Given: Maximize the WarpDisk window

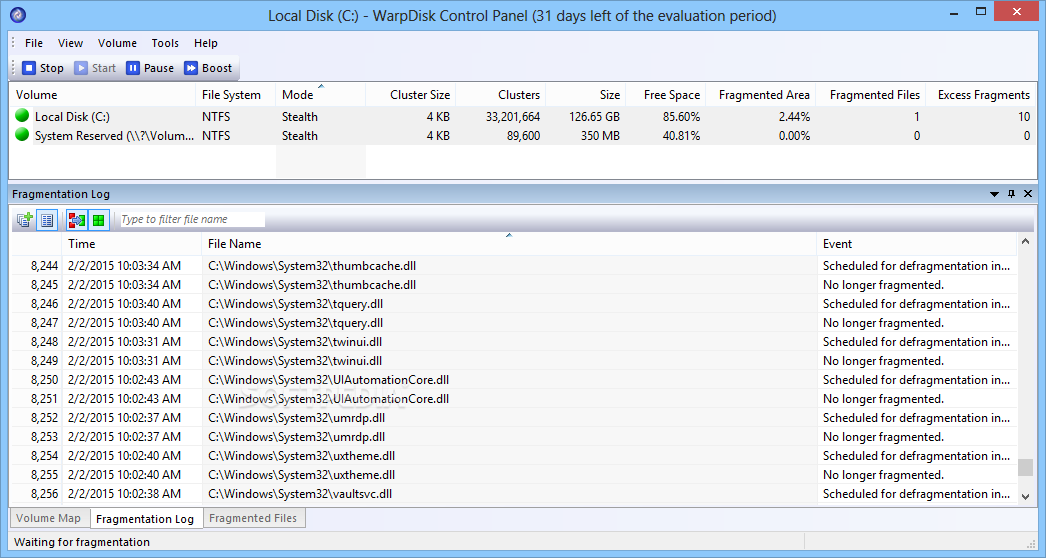Looking at the screenshot, I should (981, 11).
